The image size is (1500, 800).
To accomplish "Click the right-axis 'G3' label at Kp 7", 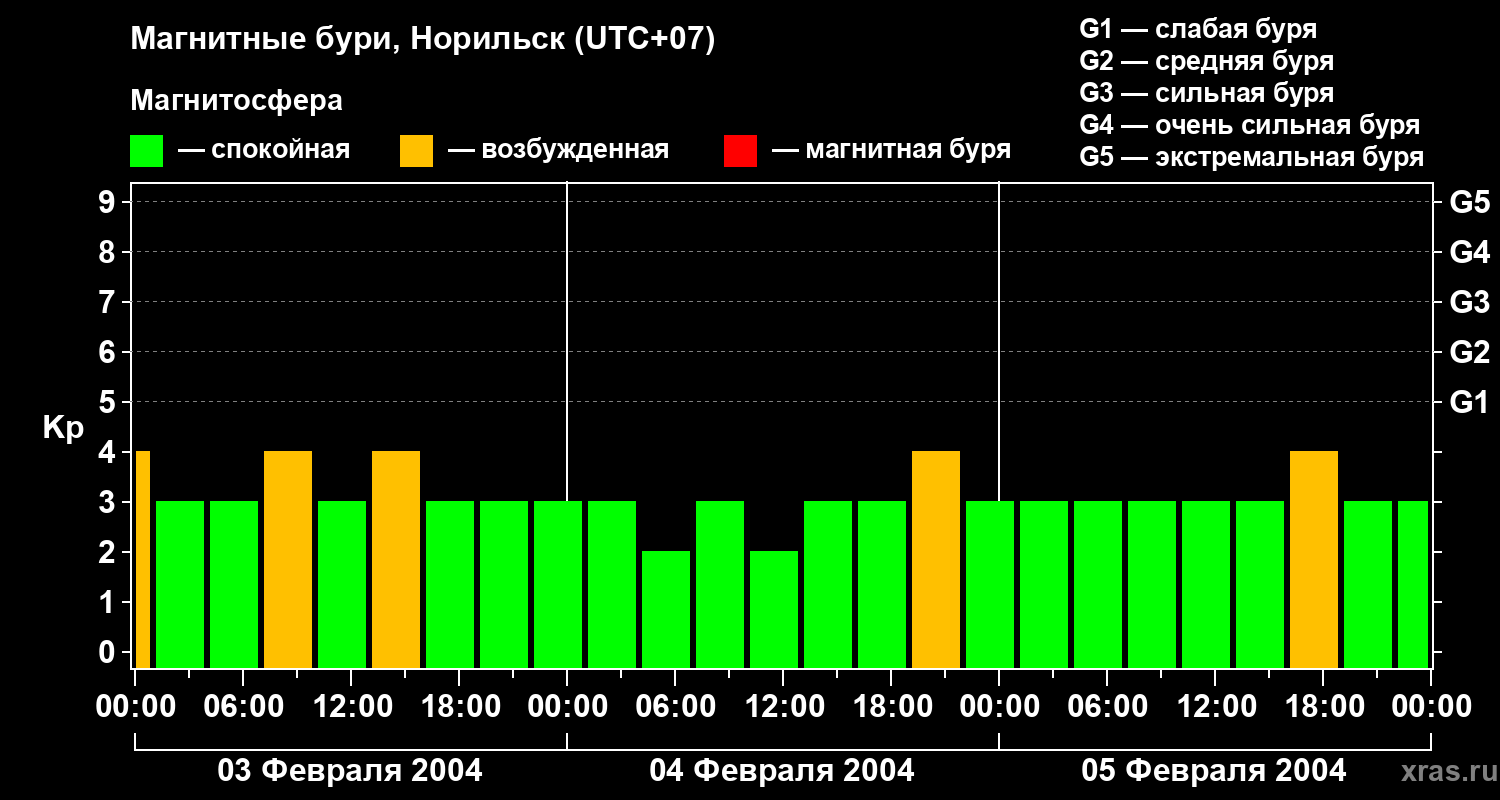I will (x=1469, y=302).
